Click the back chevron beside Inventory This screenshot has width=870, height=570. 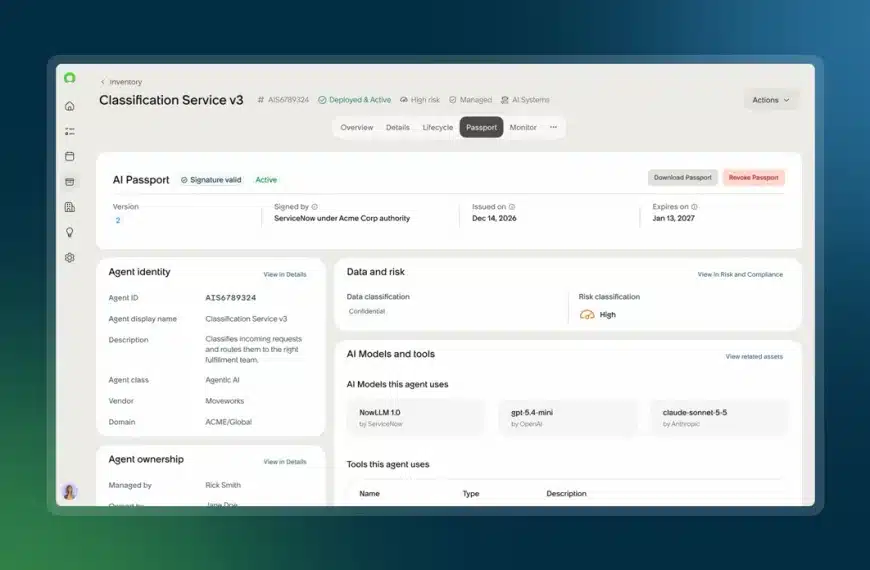point(103,82)
